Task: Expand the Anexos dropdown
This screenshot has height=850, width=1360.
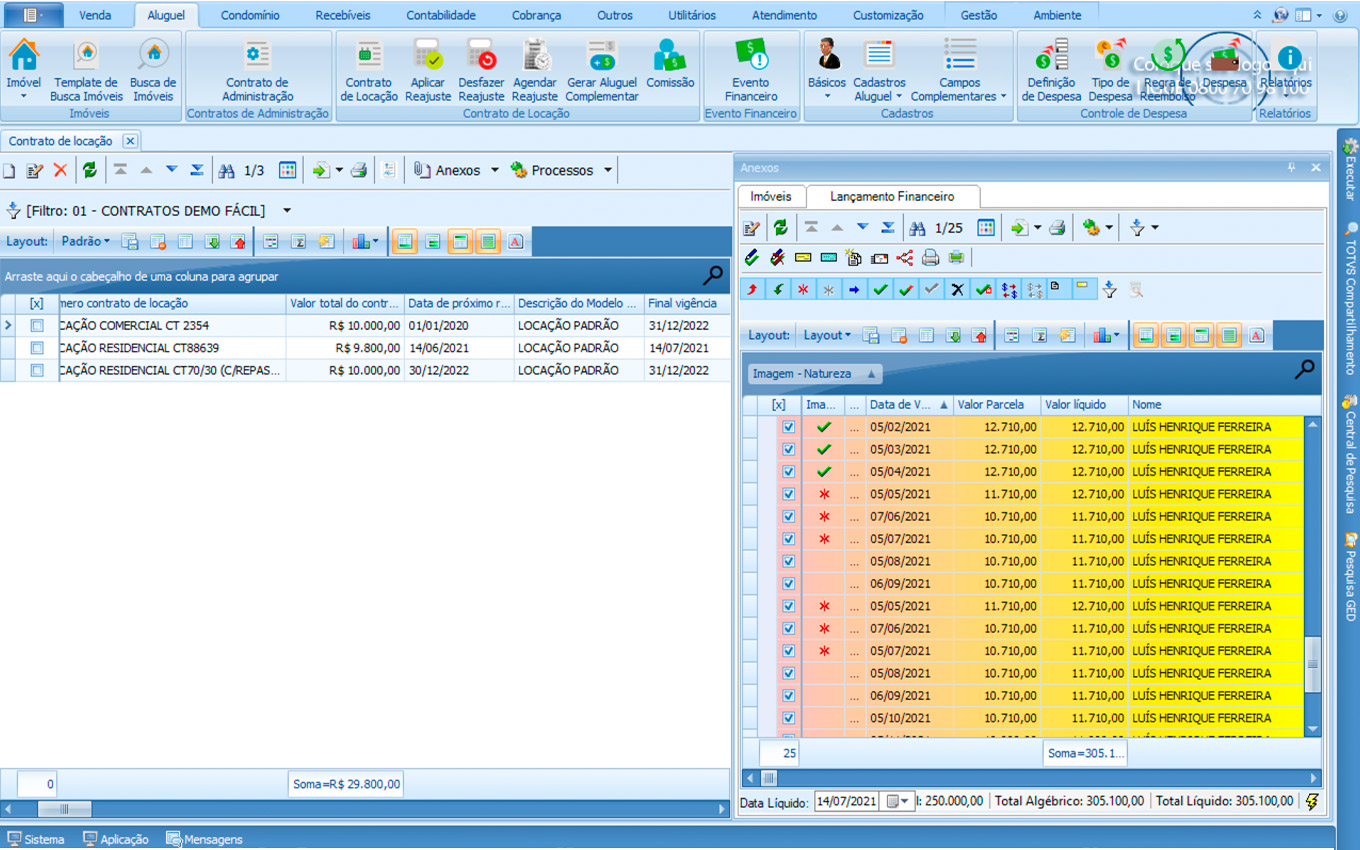Action: (494, 171)
